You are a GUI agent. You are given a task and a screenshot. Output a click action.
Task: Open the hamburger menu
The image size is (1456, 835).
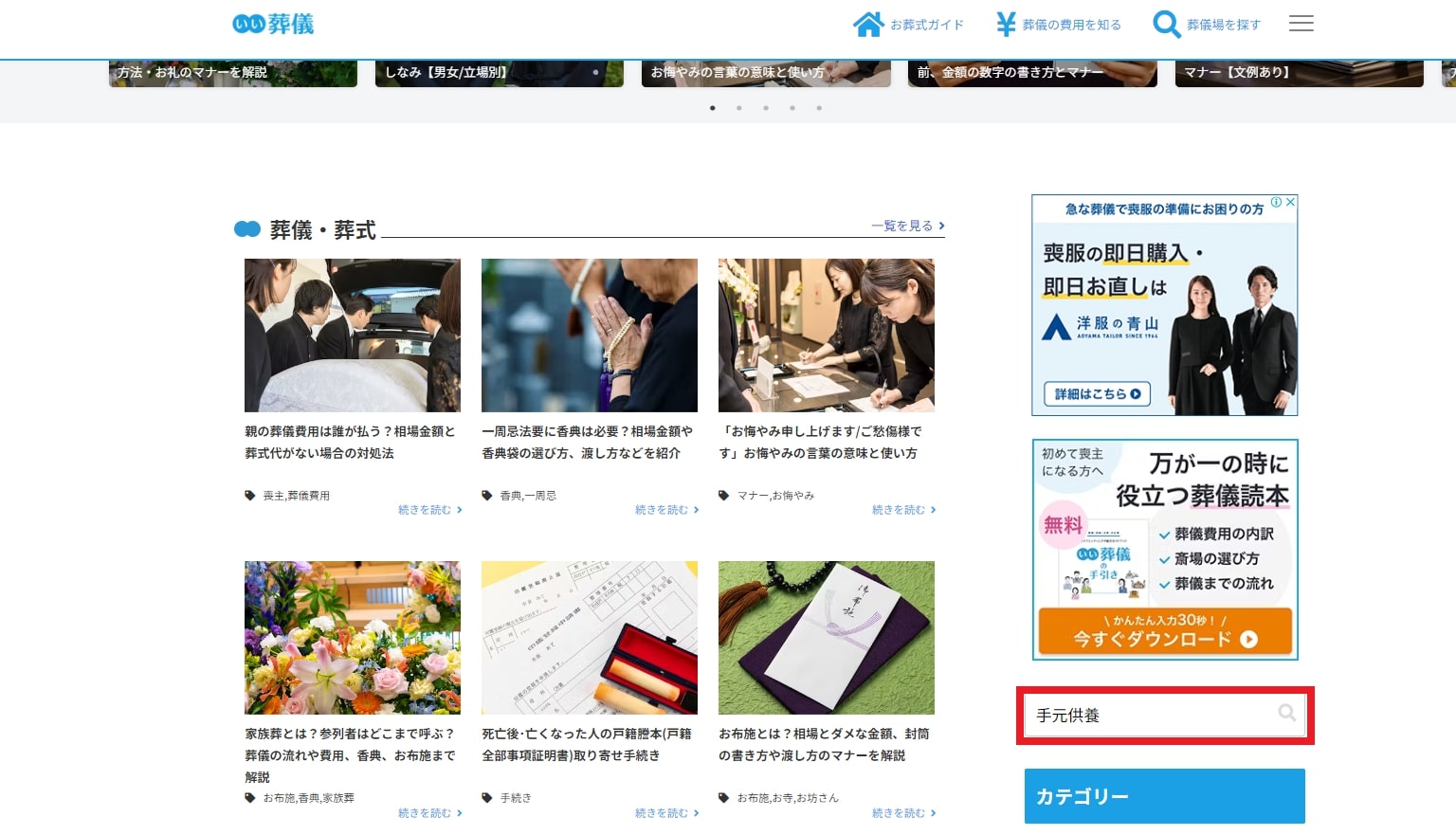[1301, 24]
